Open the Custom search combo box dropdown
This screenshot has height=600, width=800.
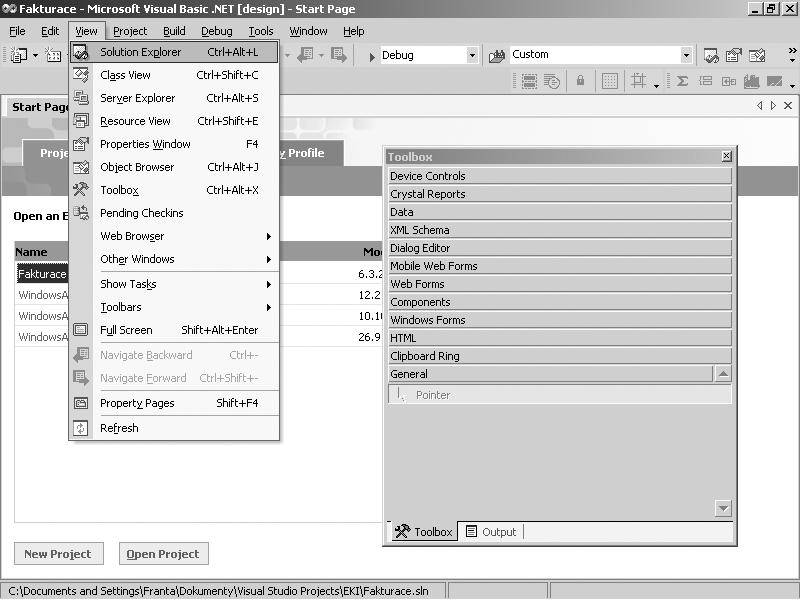(x=686, y=55)
